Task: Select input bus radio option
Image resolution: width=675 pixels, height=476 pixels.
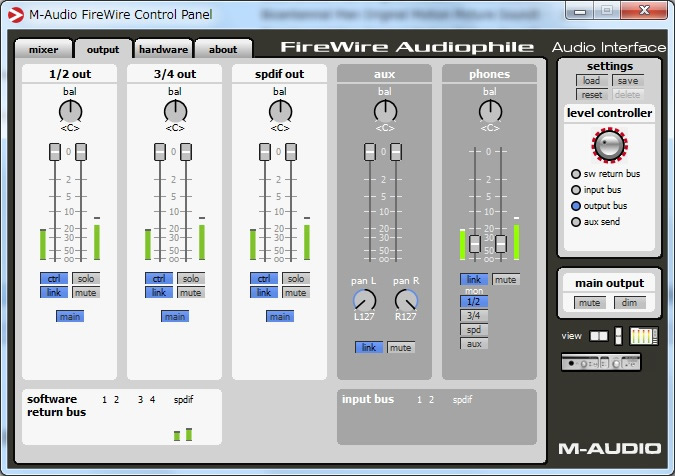Action: click(x=576, y=190)
